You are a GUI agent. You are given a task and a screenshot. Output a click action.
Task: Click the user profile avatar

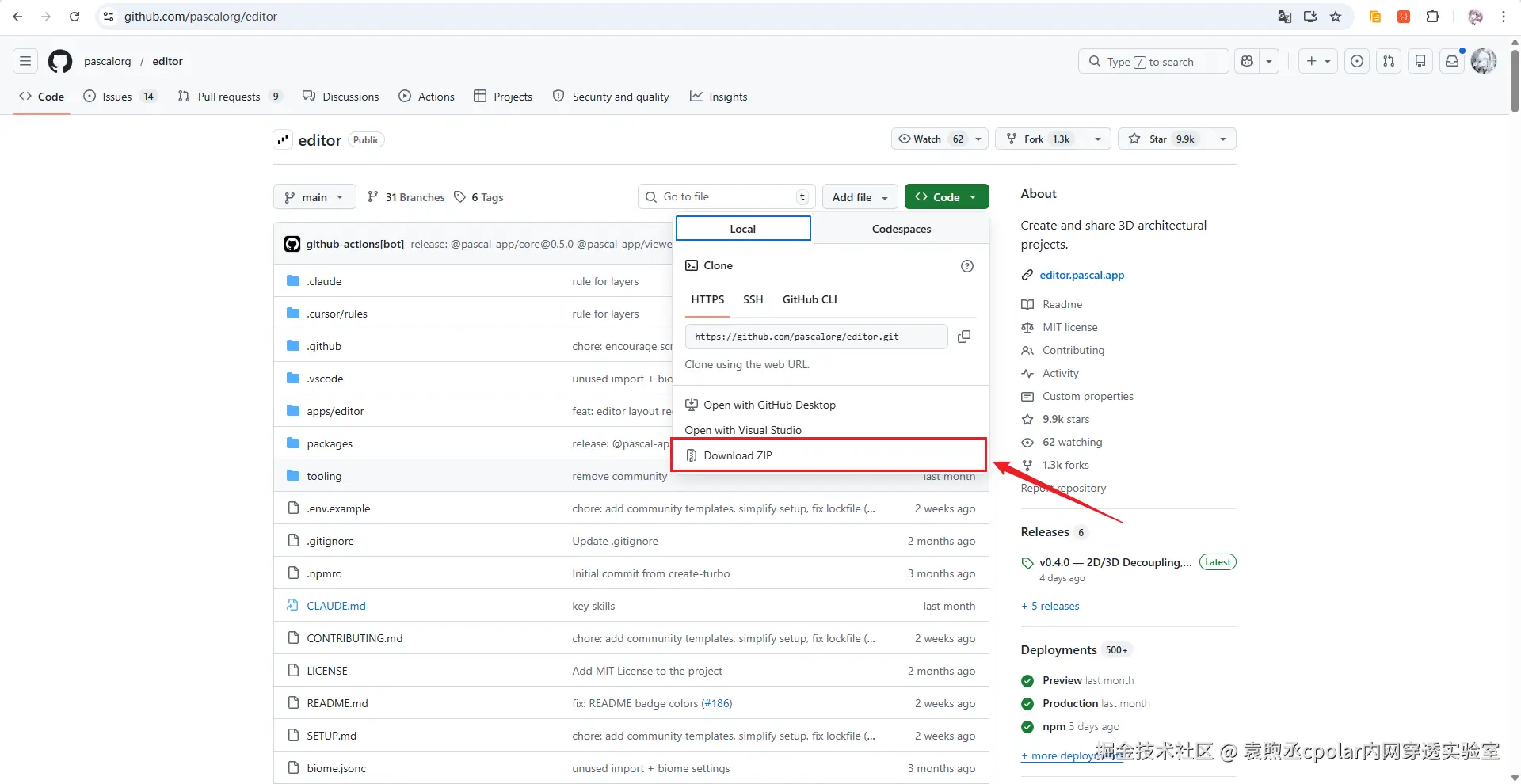[1484, 61]
